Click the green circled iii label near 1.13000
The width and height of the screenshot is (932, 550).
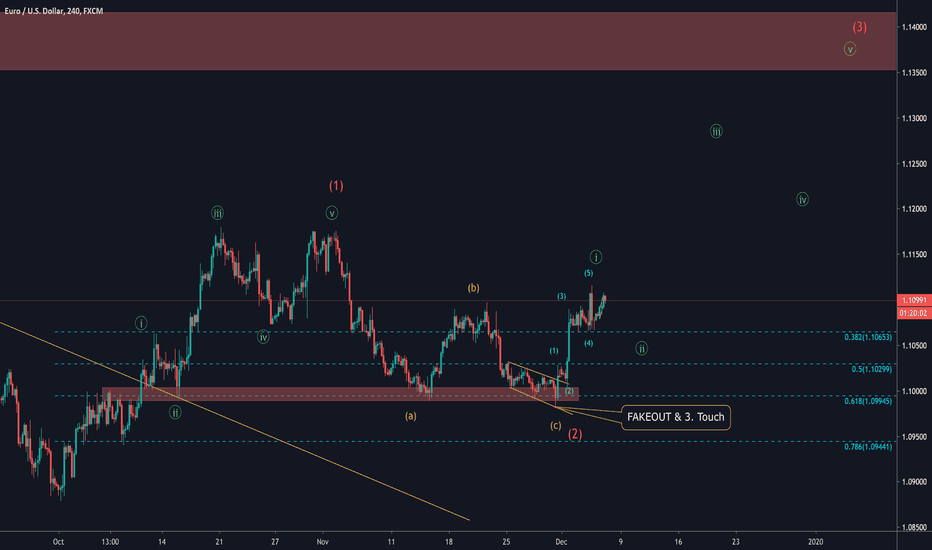click(716, 131)
